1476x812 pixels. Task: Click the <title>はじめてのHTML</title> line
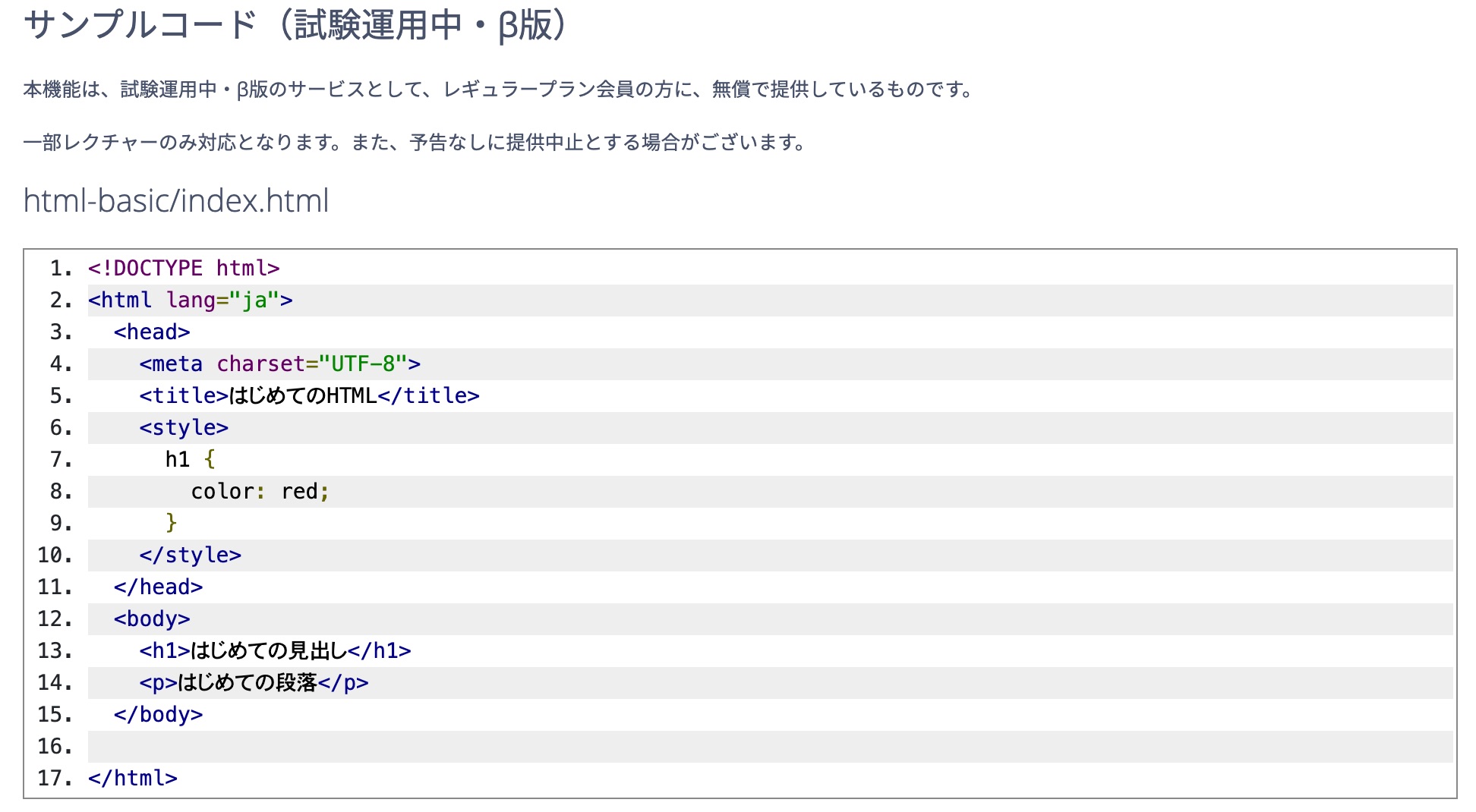pos(309,396)
